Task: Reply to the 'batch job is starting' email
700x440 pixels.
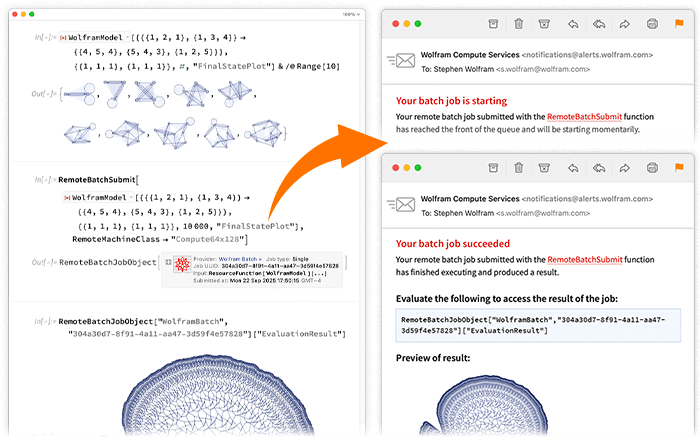Action: point(573,24)
